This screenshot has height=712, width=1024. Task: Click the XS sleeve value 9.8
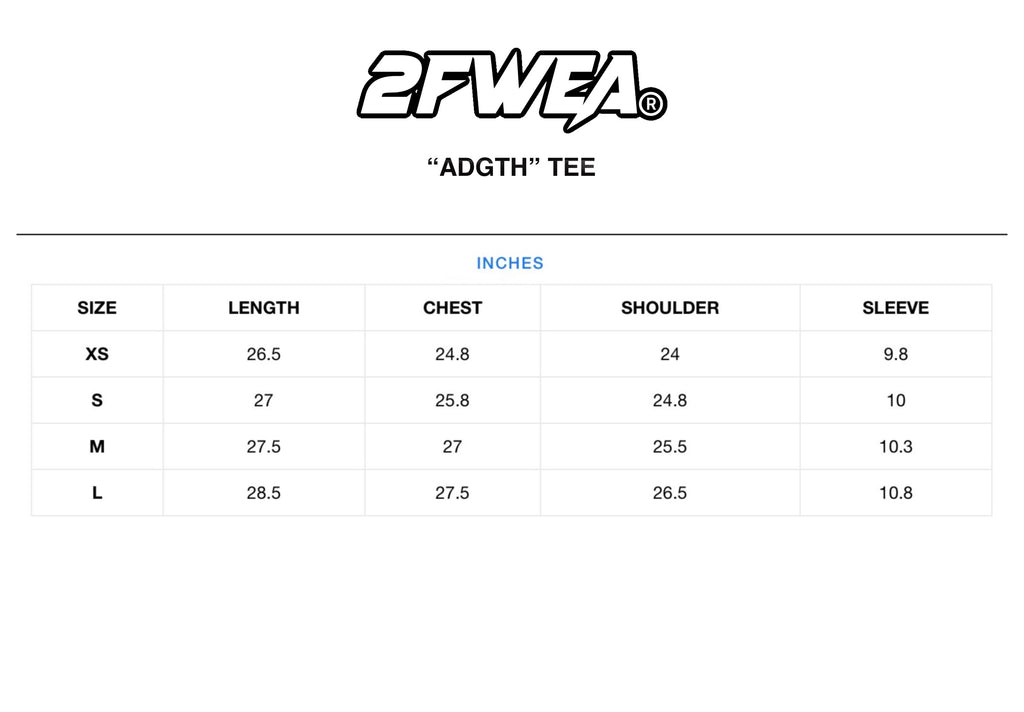tap(896, 354)
